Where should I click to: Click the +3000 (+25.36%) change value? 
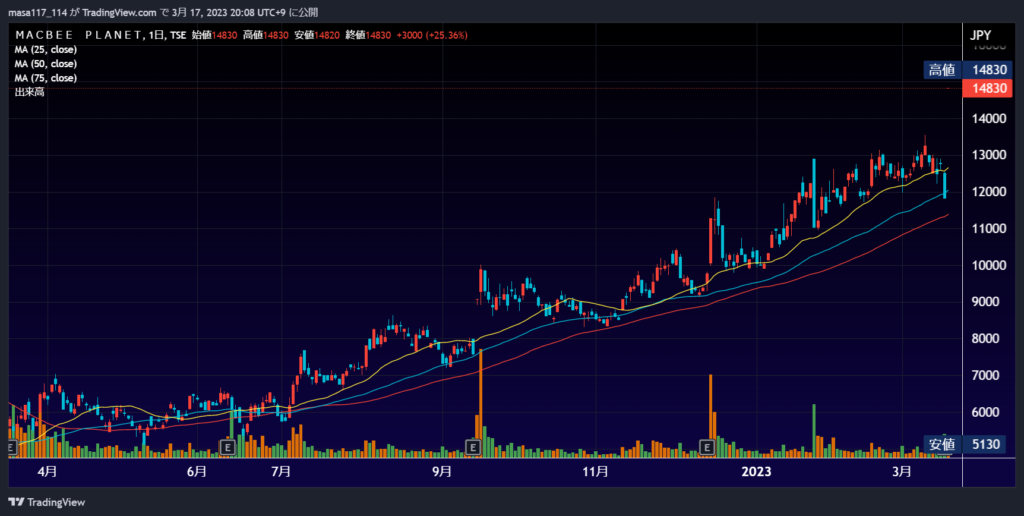coord(432,35)
